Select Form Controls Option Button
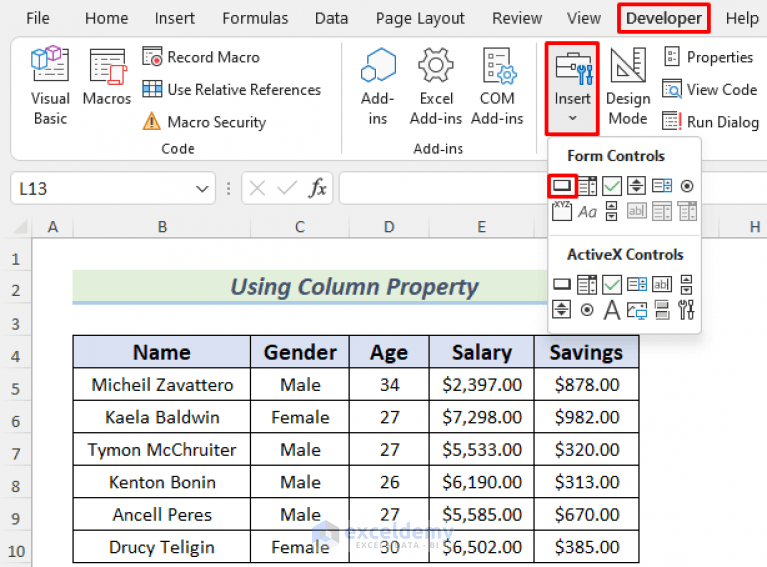The height and width of the screenshot is (567, 767). point(687,186)
